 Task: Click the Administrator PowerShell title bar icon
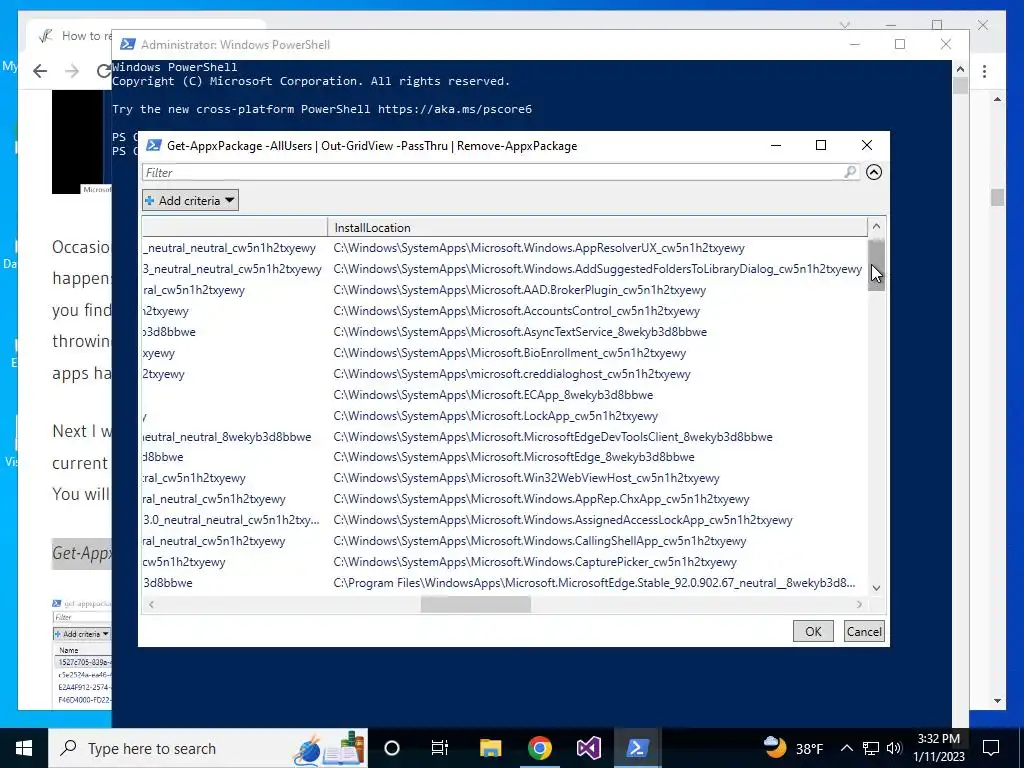pos(128,44)
